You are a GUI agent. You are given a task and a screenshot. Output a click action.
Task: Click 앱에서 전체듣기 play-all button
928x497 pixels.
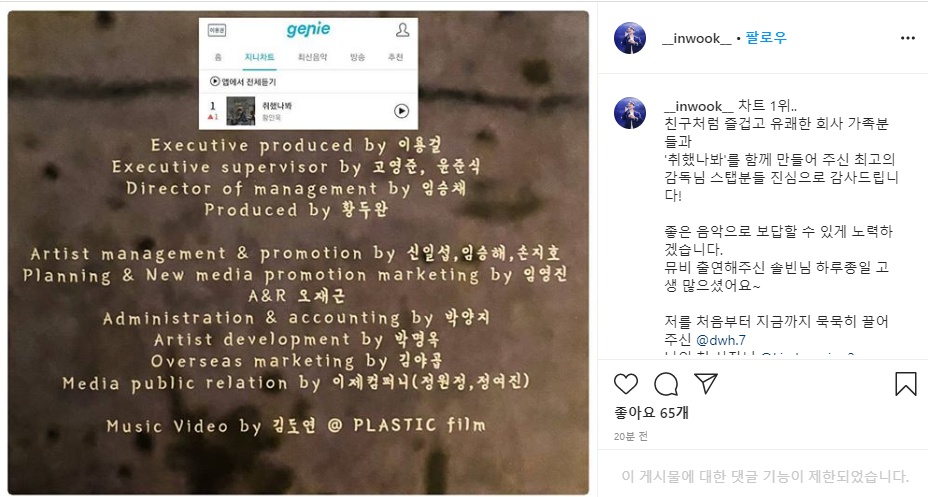click(243, 82)
